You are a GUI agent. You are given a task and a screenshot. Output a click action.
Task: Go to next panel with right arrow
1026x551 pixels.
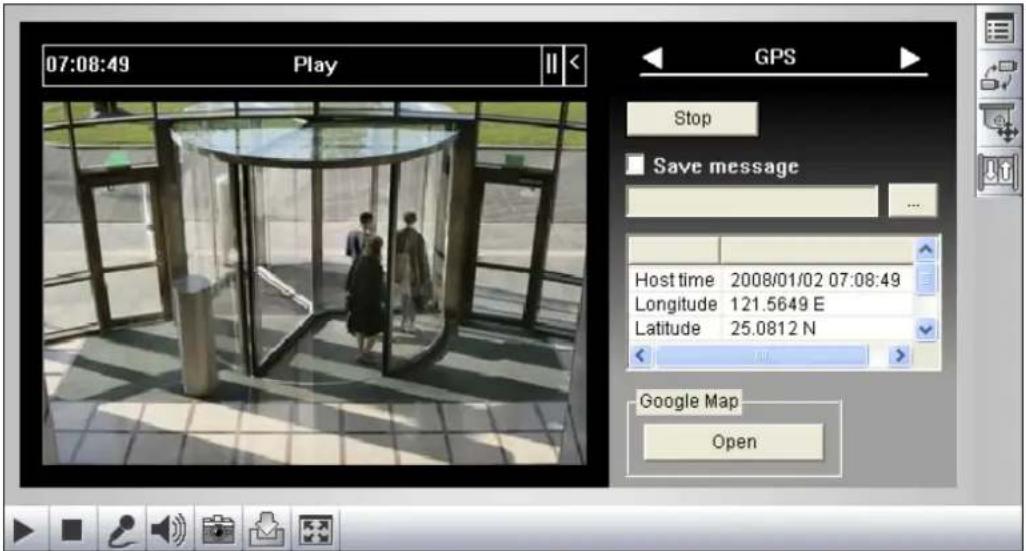tap(910, 58)
